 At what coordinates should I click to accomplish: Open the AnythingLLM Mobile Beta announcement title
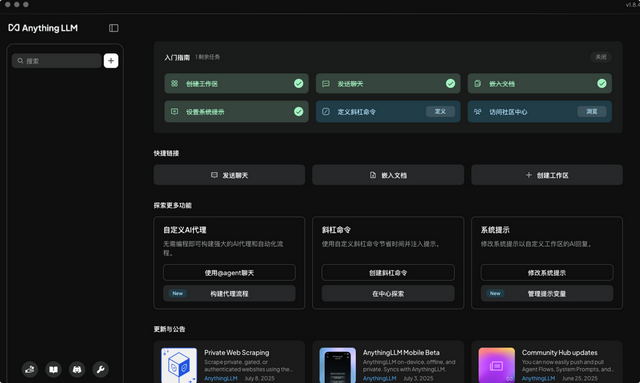(x=401, y=352)
